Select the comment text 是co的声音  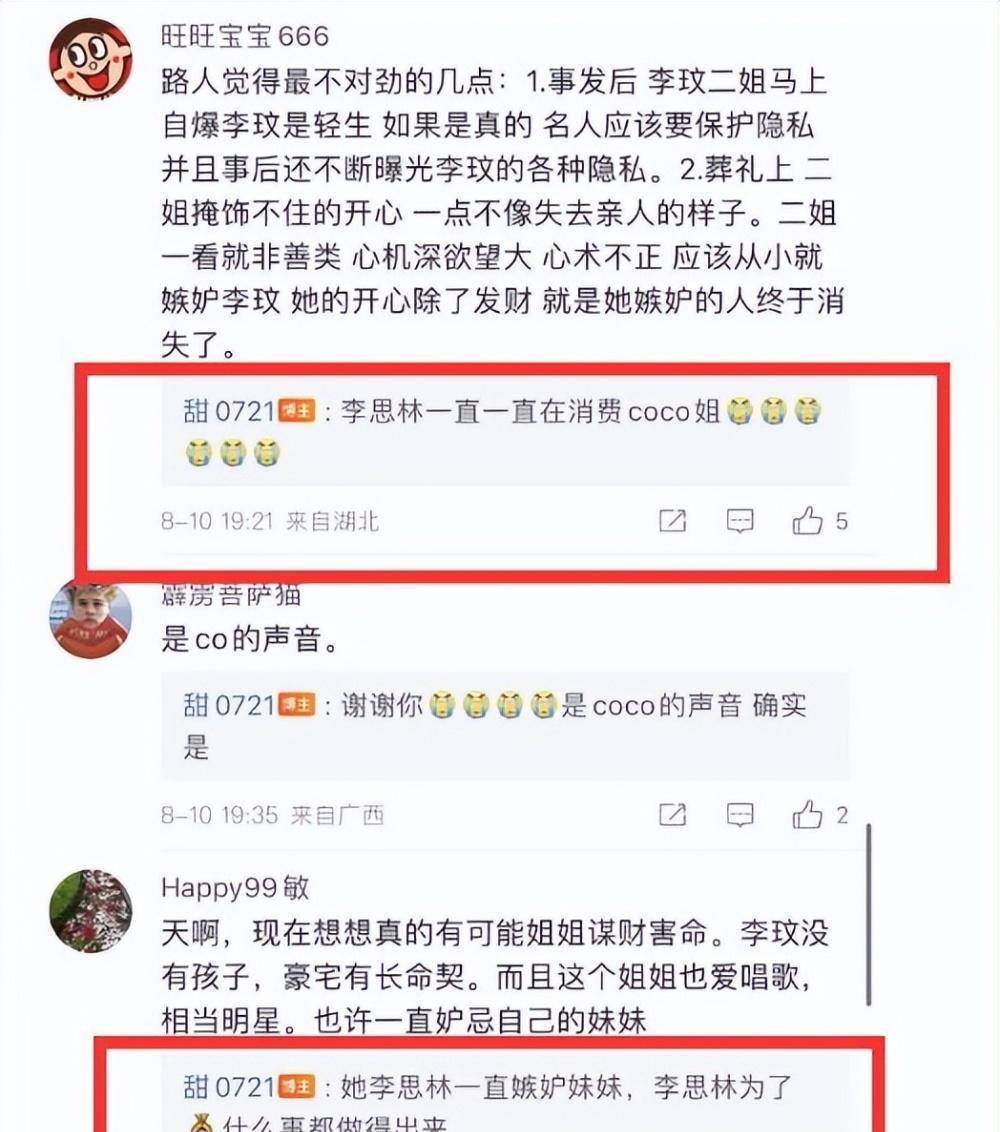(x=249, y=640)
